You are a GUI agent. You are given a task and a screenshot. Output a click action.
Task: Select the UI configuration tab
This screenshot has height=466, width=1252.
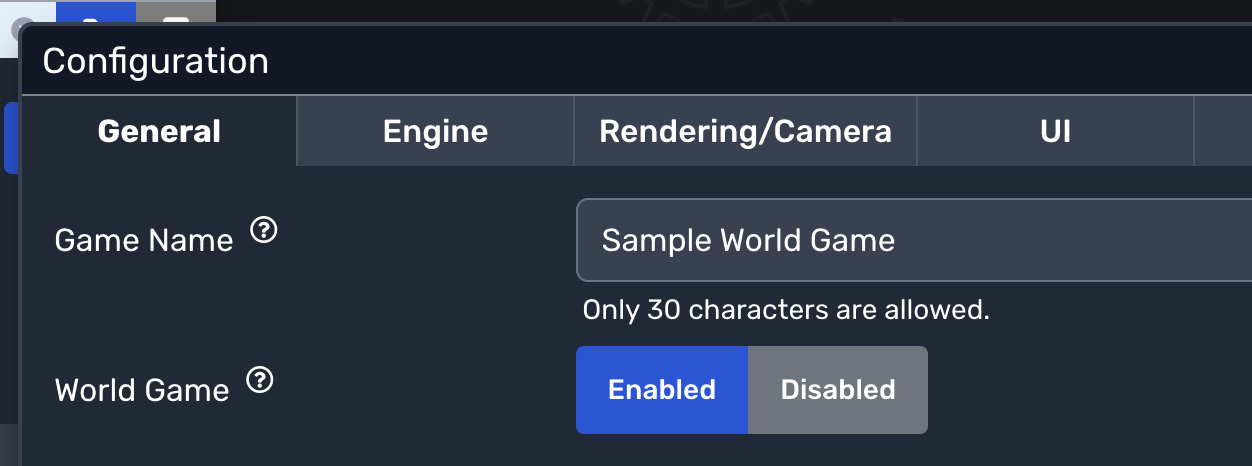1055,131
